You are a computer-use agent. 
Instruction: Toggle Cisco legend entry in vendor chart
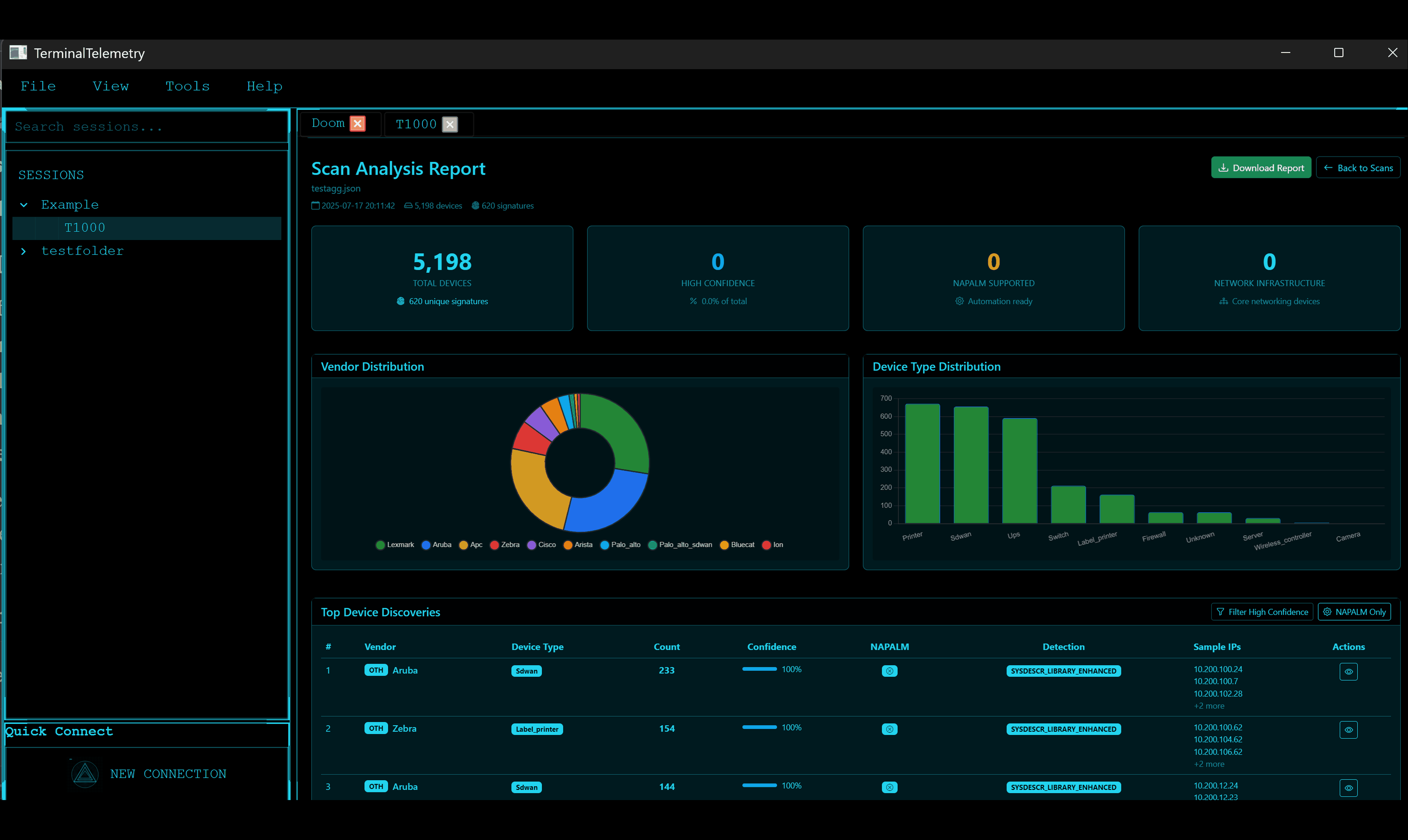[x=542, y=545]
